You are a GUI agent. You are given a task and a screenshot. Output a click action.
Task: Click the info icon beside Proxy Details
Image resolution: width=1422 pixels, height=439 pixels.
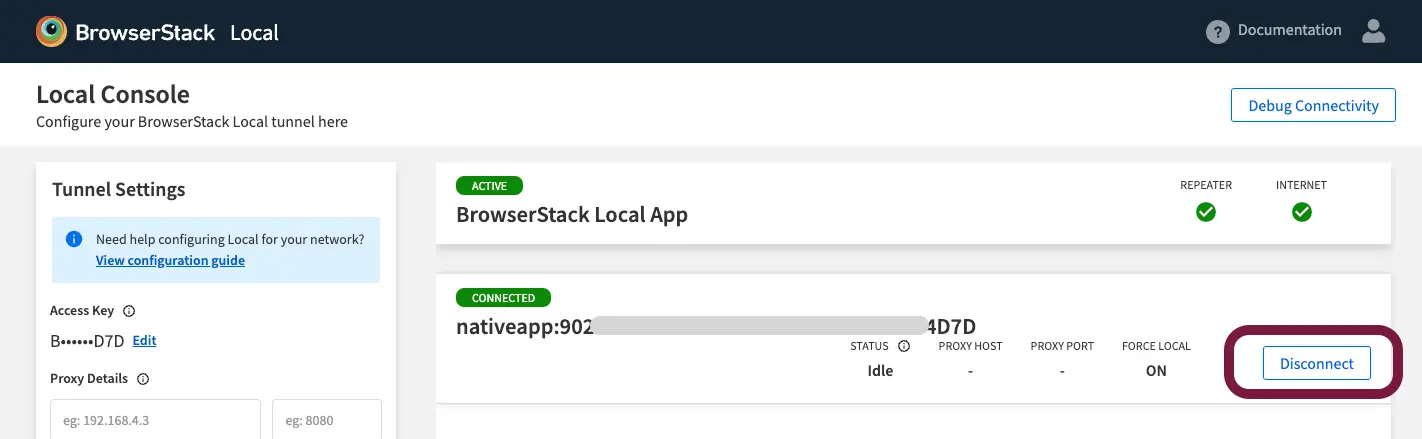point(143,379)
